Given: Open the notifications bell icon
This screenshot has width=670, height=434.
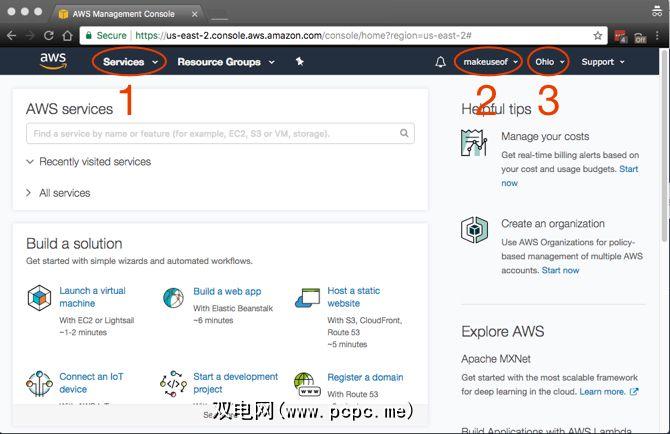Looking at the screenshot, I should tap(441, 62).
